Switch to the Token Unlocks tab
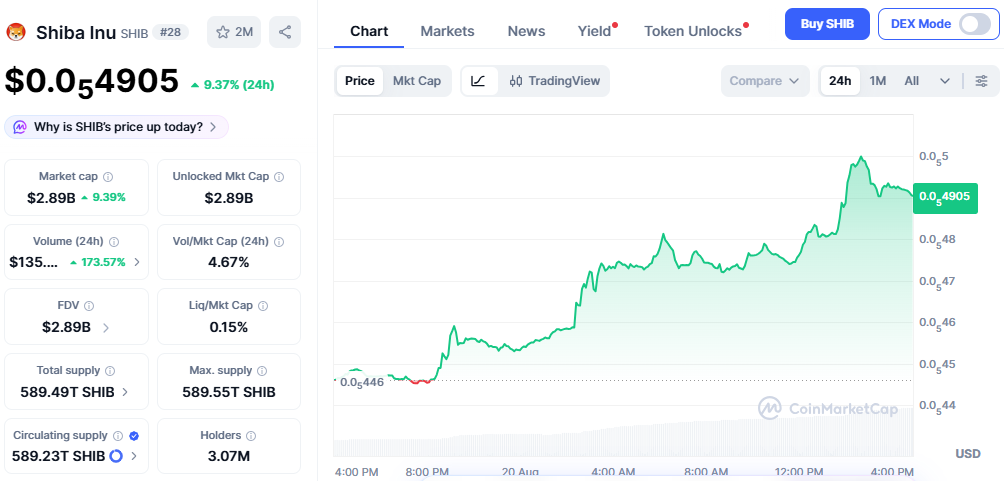Image resolution: width=1004 pixels, height=481 pixels. [x=693, y=31]
